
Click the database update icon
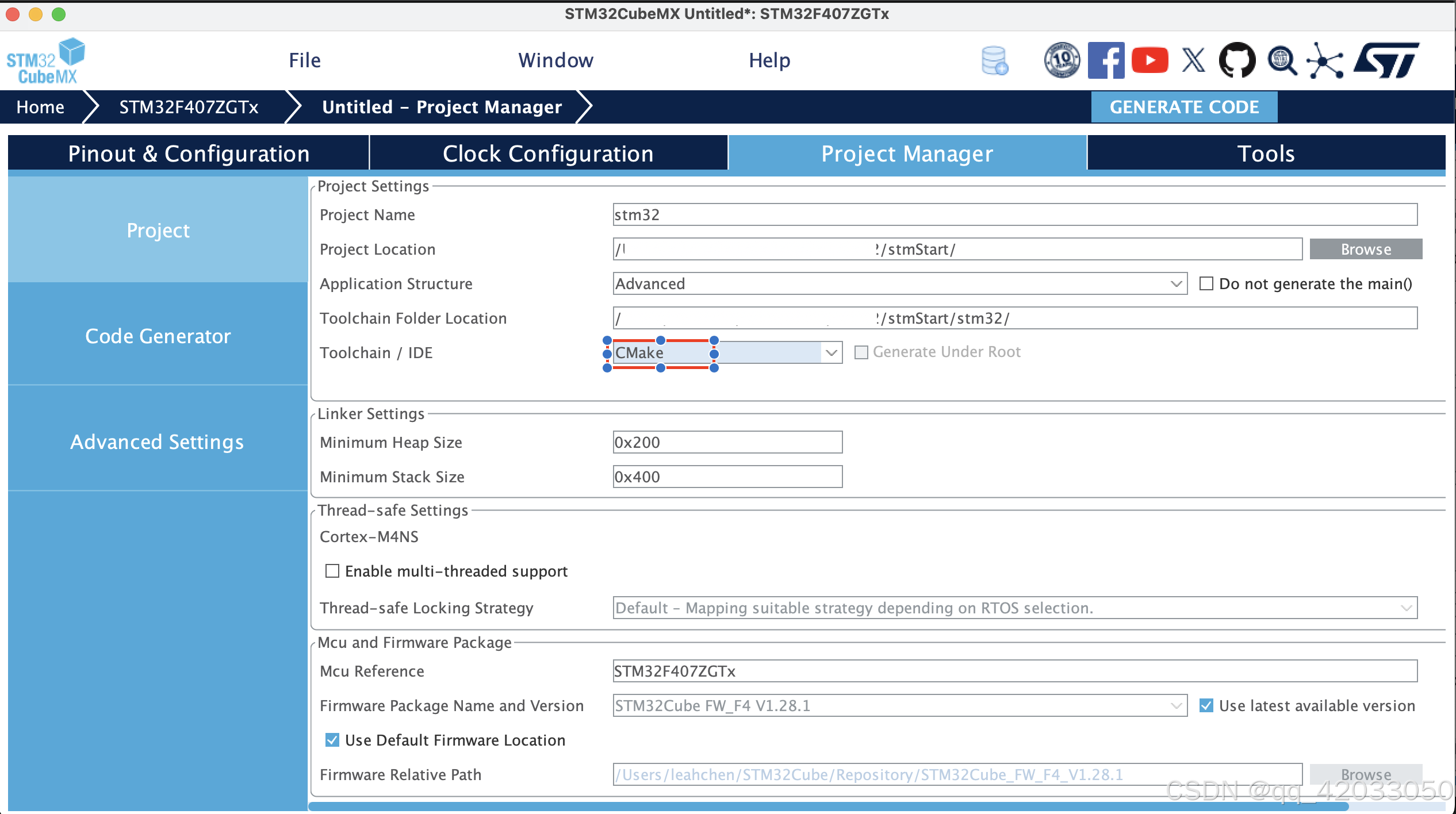[x=994, y=60]
